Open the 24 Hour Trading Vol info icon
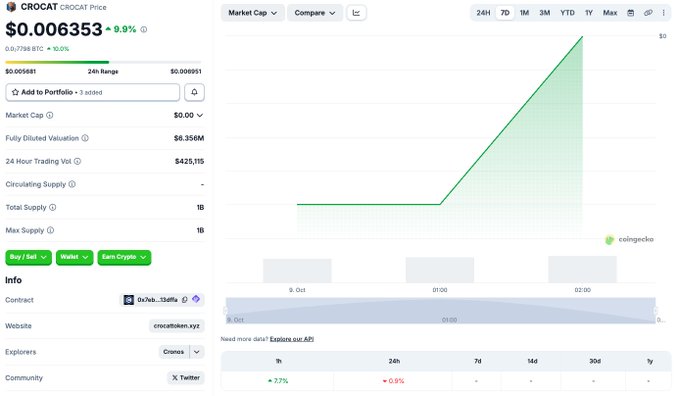 point(78,161)
